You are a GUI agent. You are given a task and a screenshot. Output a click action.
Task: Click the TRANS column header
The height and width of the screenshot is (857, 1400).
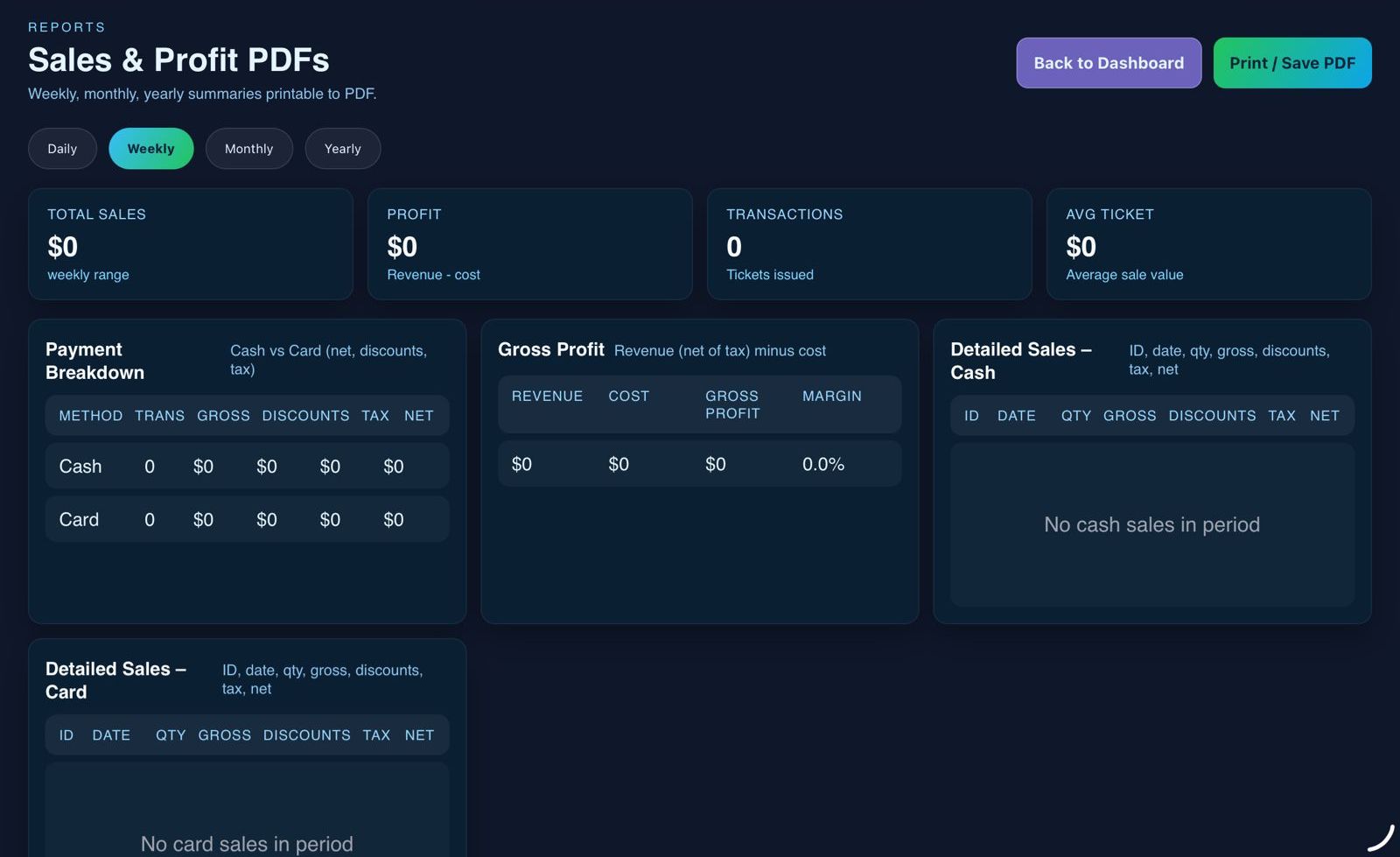pyautogui.click(x=159, y=416)
